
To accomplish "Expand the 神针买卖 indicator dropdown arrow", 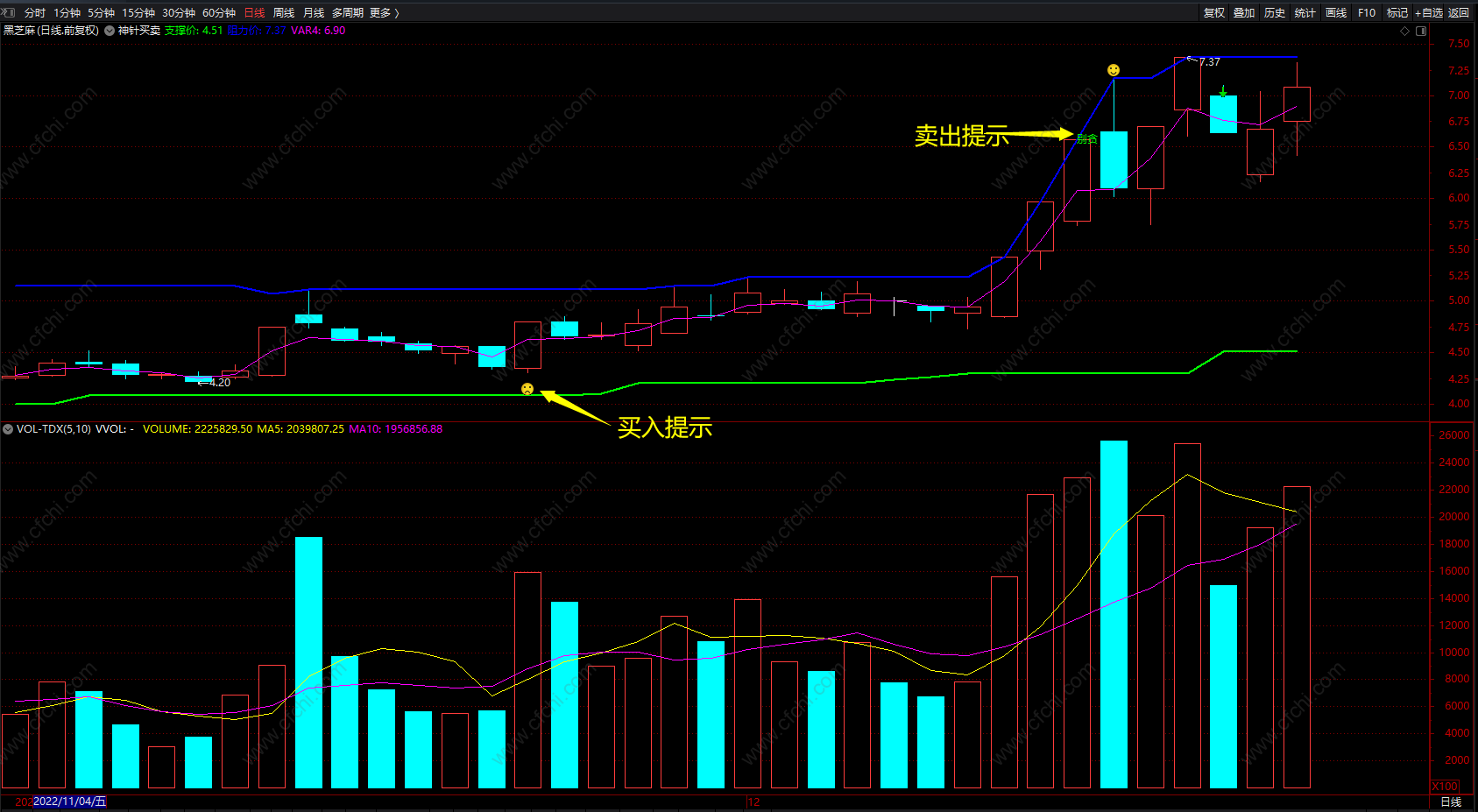I will coord(110,31).
